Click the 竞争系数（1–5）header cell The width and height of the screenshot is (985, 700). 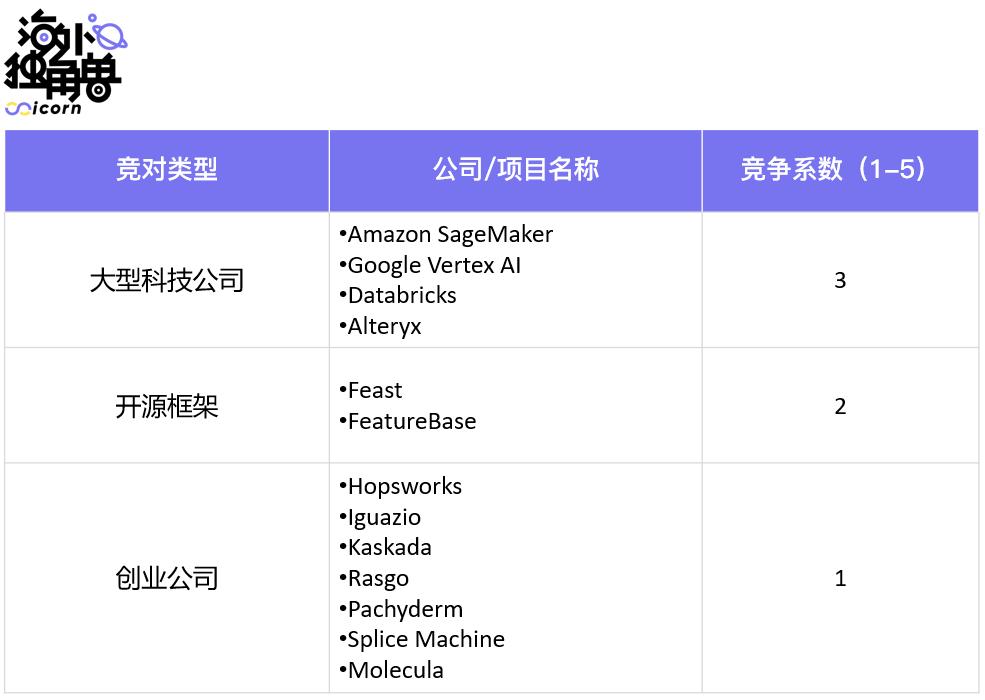(x=839, y=170)
